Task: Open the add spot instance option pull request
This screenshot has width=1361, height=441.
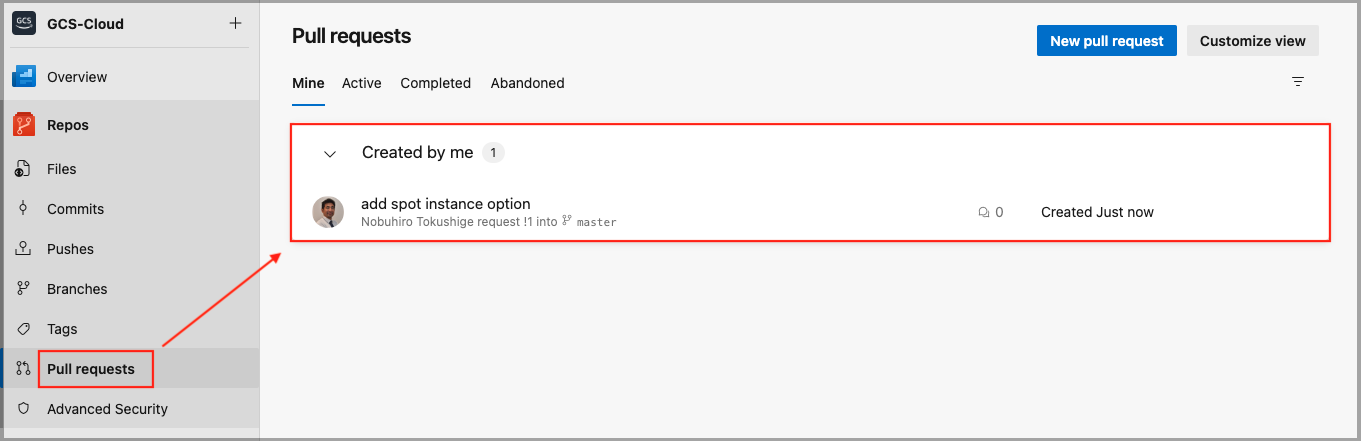Action: click(446, 204)
